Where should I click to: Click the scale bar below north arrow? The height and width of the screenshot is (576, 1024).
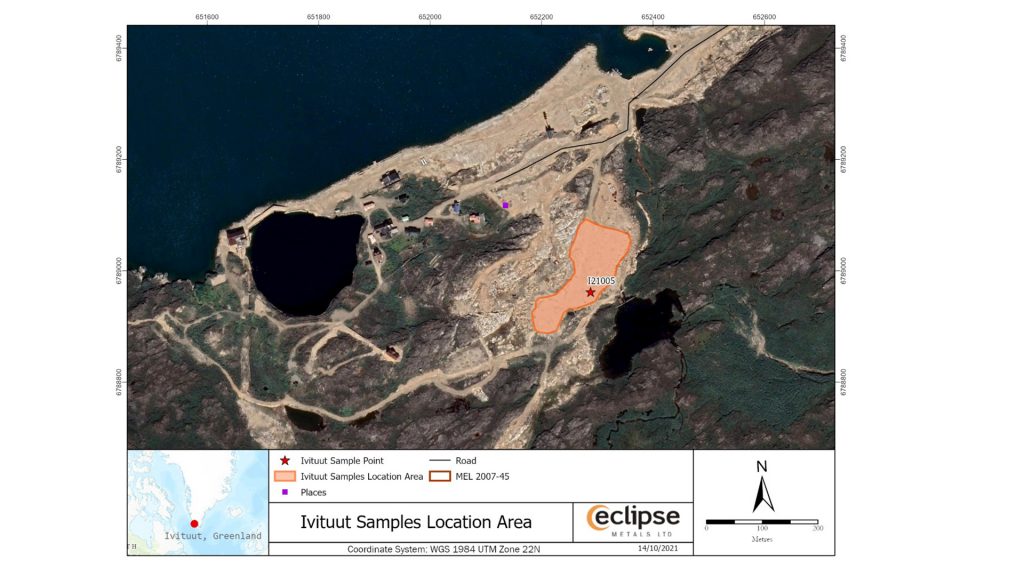(762, 522)
